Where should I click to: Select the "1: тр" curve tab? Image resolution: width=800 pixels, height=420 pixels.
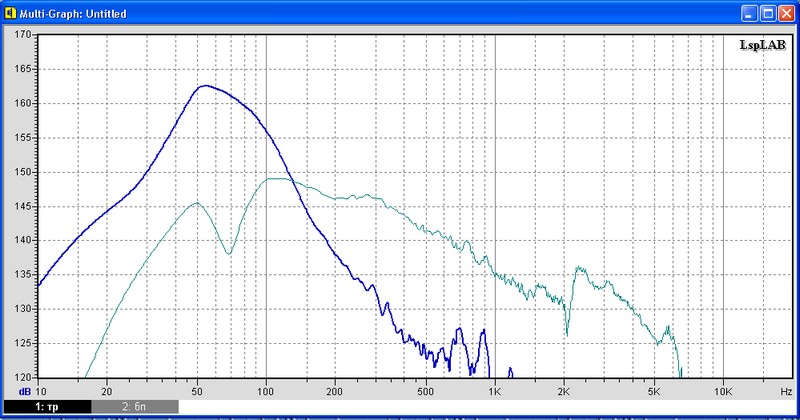pyautogui.click(x=47, y=407)
